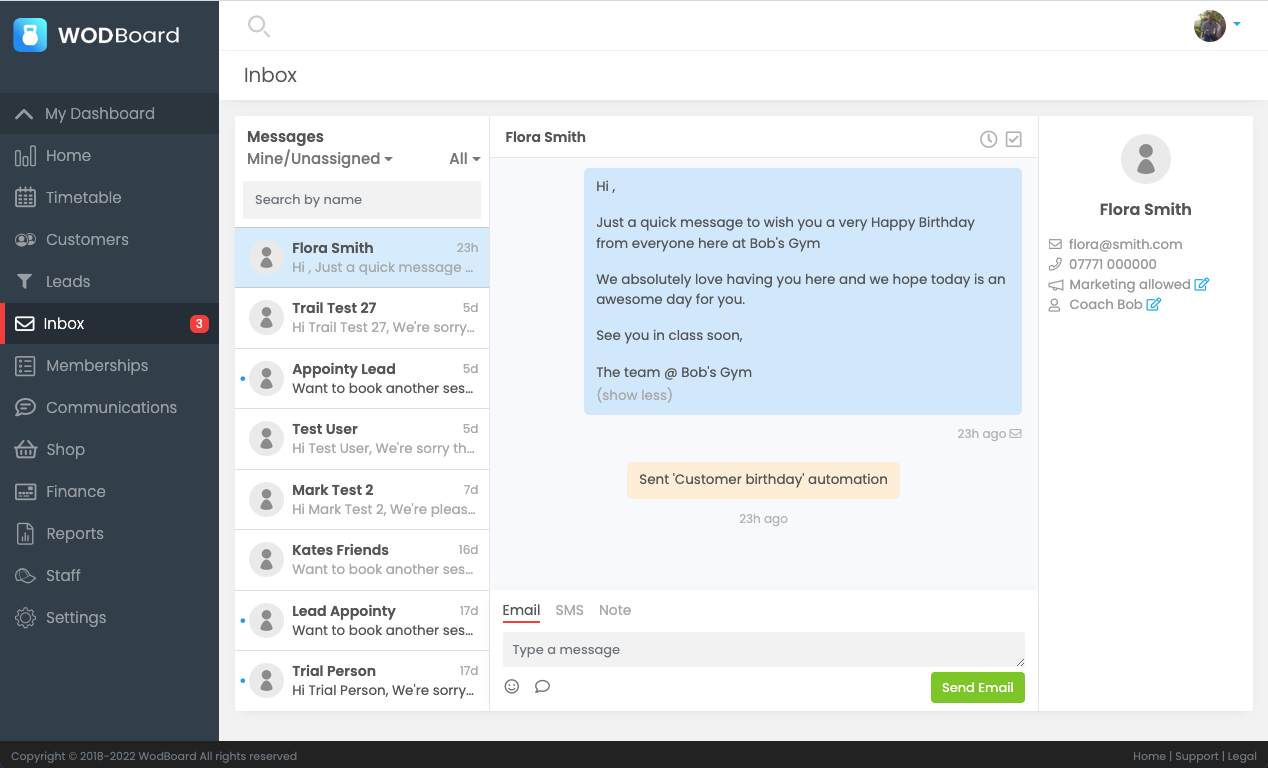The width and height of the screenshot is (1268, 768).
Task: Click the Send Email button
Action: 977,687
